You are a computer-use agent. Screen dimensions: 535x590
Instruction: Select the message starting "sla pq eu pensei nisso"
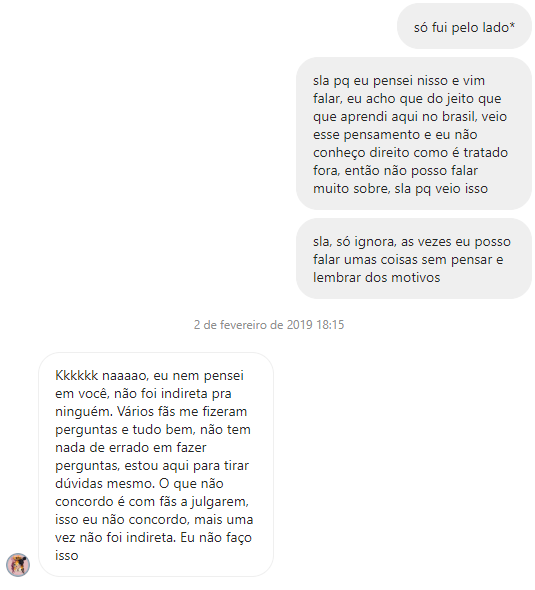(414, 134)
